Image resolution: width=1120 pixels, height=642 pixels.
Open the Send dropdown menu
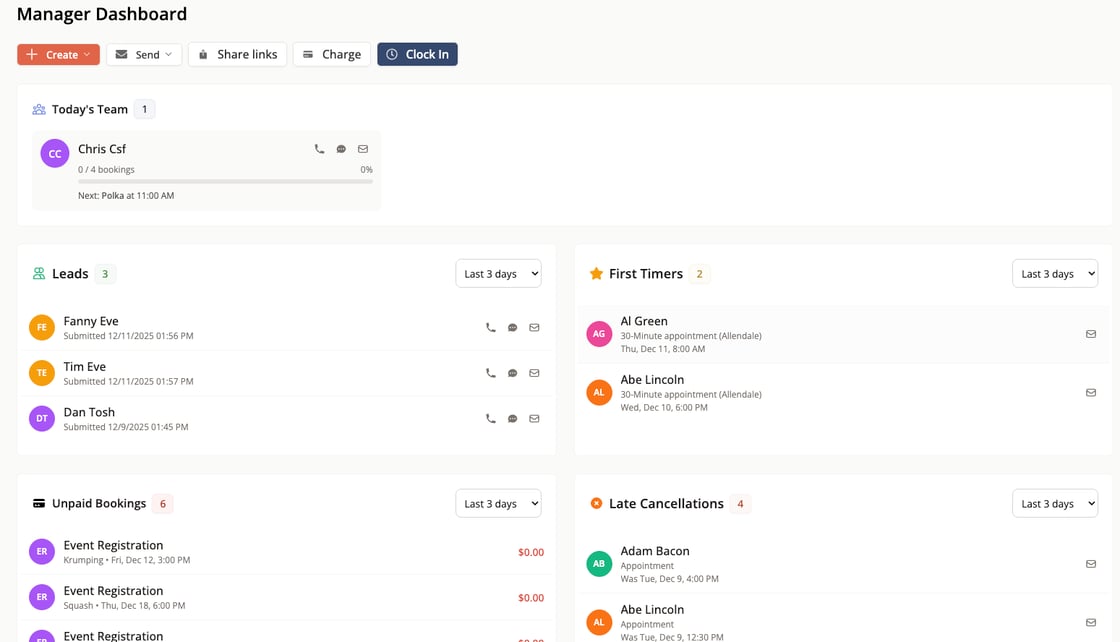click(x=144, y=54)
